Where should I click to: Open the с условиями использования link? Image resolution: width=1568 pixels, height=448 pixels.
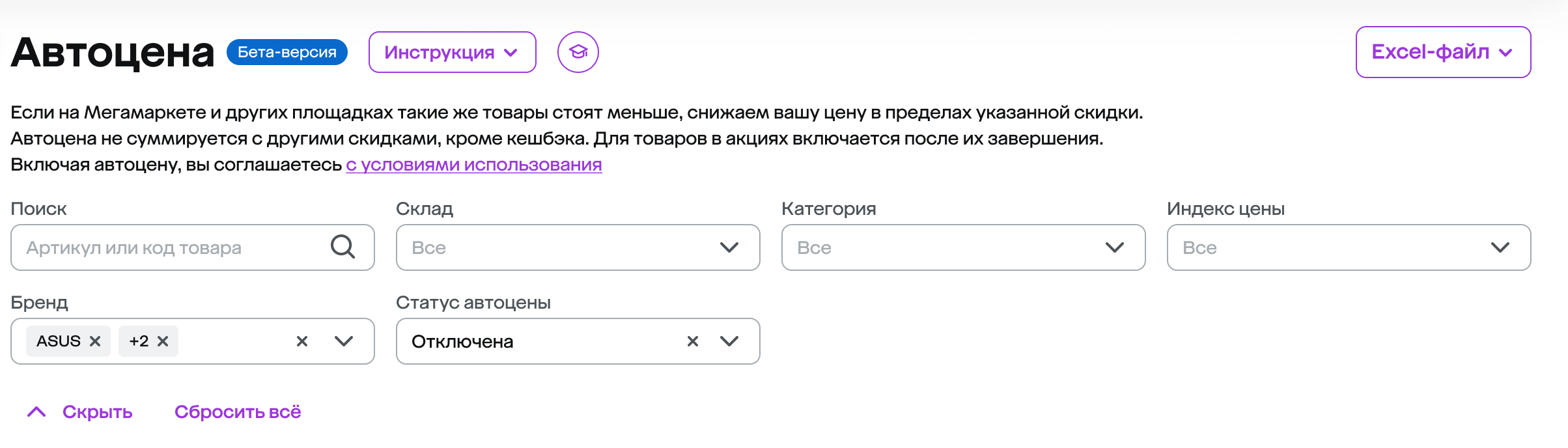pyautogui.click(x=473, y=165)
